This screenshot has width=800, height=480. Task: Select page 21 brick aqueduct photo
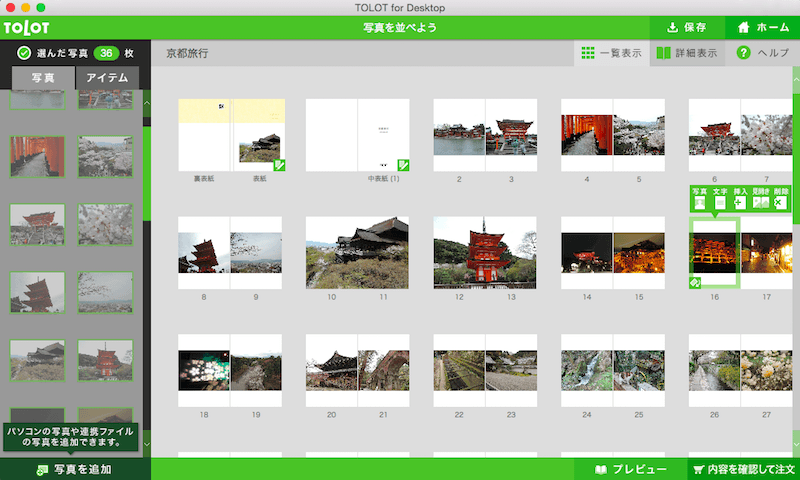384,370
